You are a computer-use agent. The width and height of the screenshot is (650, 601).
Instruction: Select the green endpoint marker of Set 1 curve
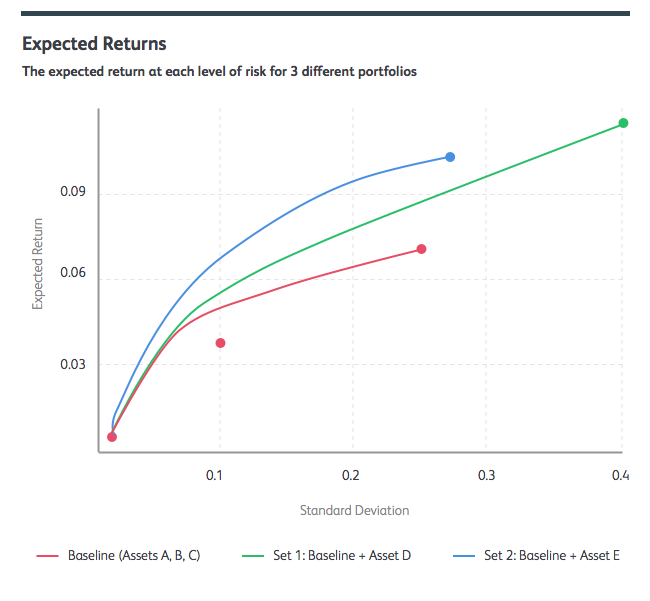tap(623, 123)
